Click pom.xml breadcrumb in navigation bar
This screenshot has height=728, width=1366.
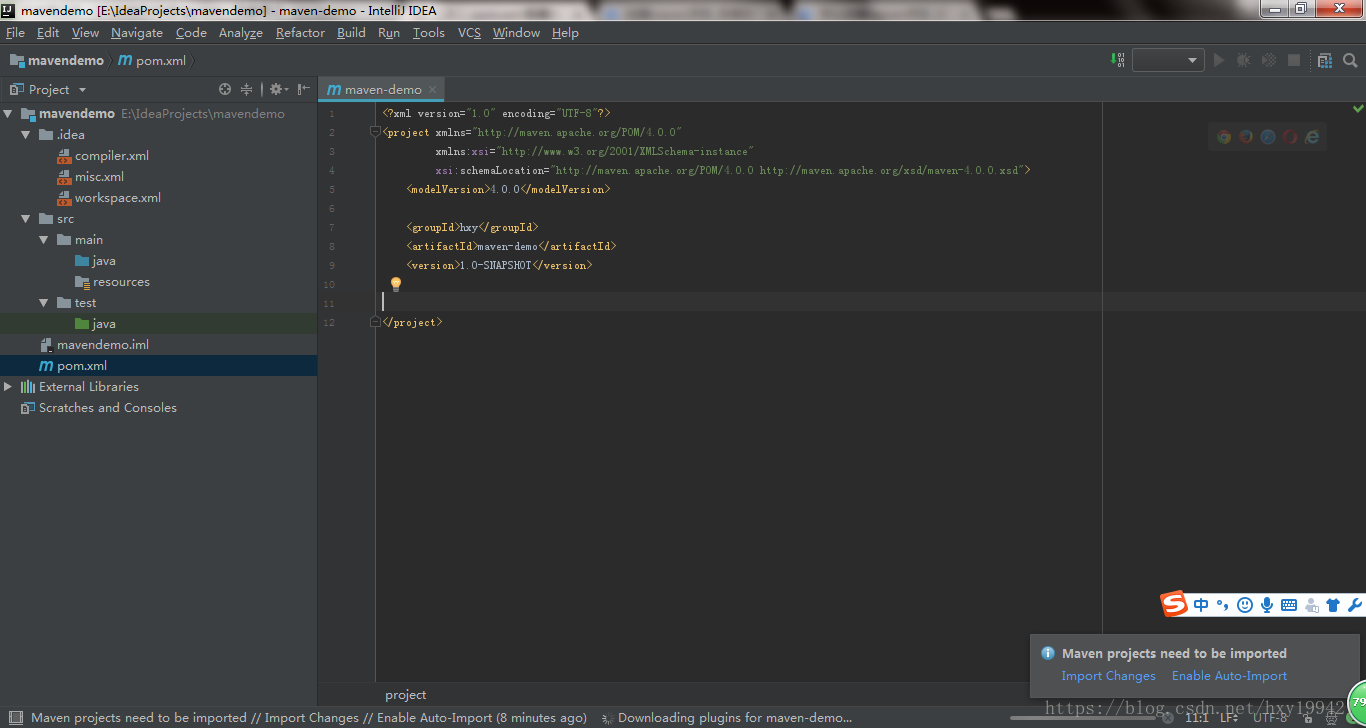pyautogui.click(x=152, y=60)
